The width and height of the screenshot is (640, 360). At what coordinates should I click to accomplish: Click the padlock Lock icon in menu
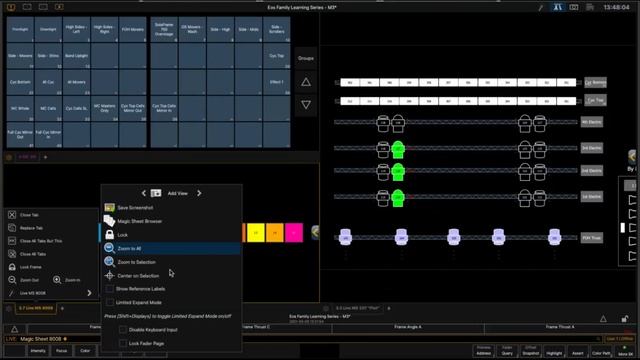pos(109,234)
